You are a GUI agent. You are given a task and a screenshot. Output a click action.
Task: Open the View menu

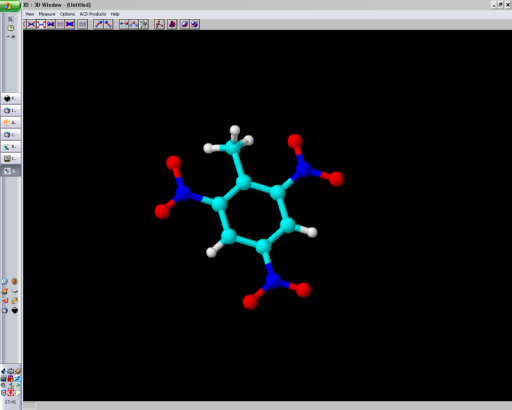tap(30, 14)
